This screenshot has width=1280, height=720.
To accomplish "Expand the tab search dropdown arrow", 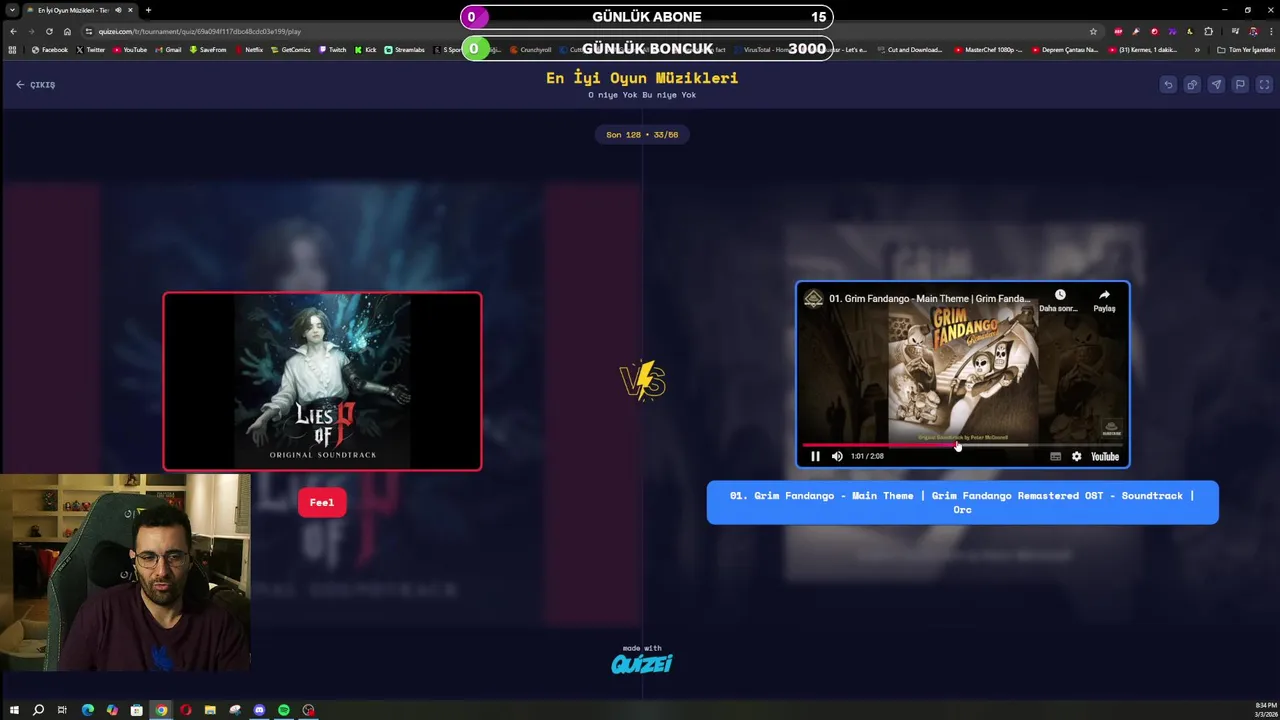I will 10,10.
